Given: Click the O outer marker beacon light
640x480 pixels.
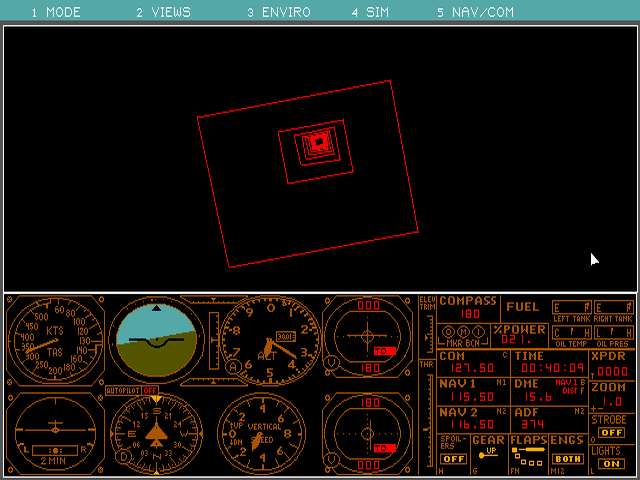Looking at the screenshot, I should tap(449, 331).
